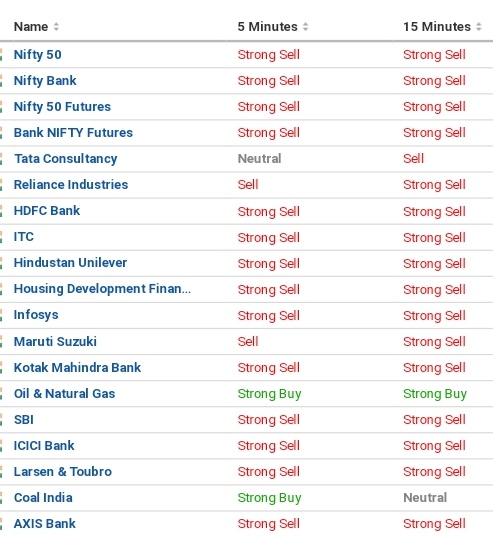The height and width of the screenshot is (540, 493).
Task: Open Larsen & Toubro link
Action: (x=63, y=472)
